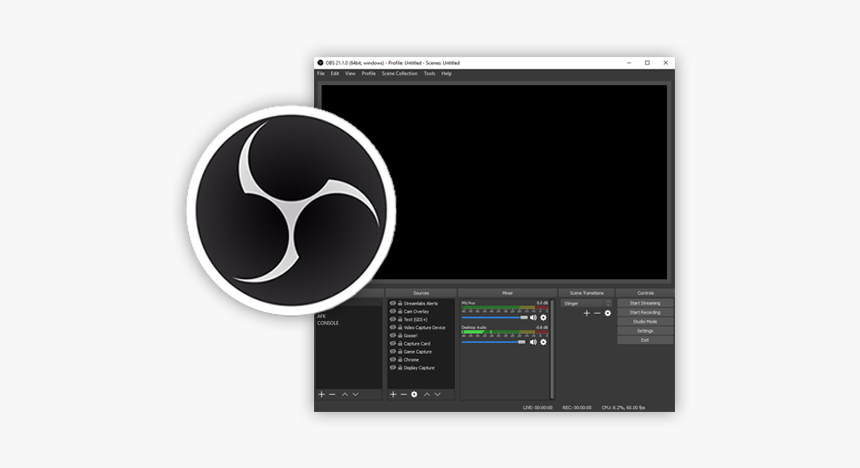Toggle visibility of Video Capture Device source

pyautogui.click(x=393, y=328)
